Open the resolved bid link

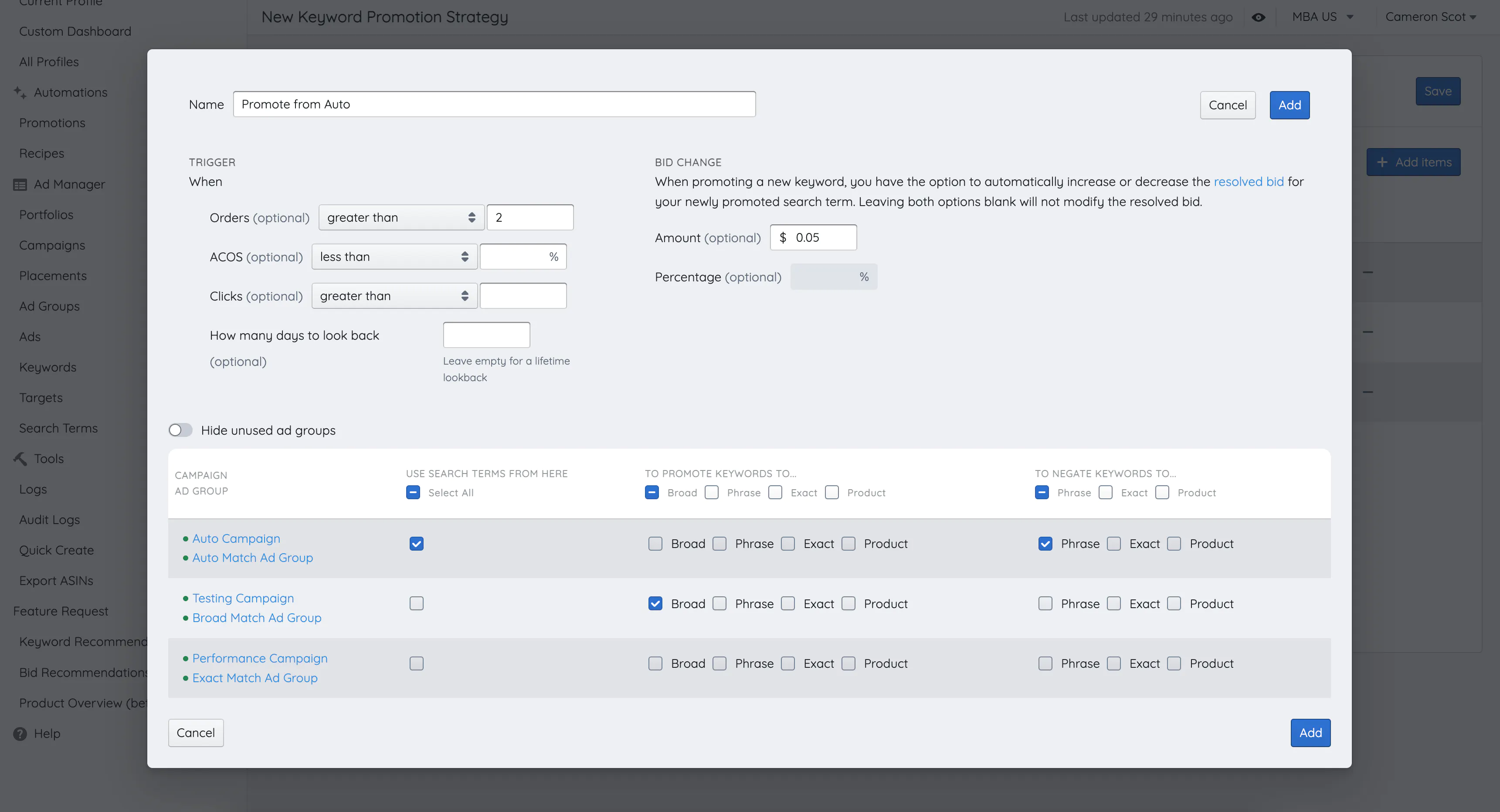point(1249,182)
